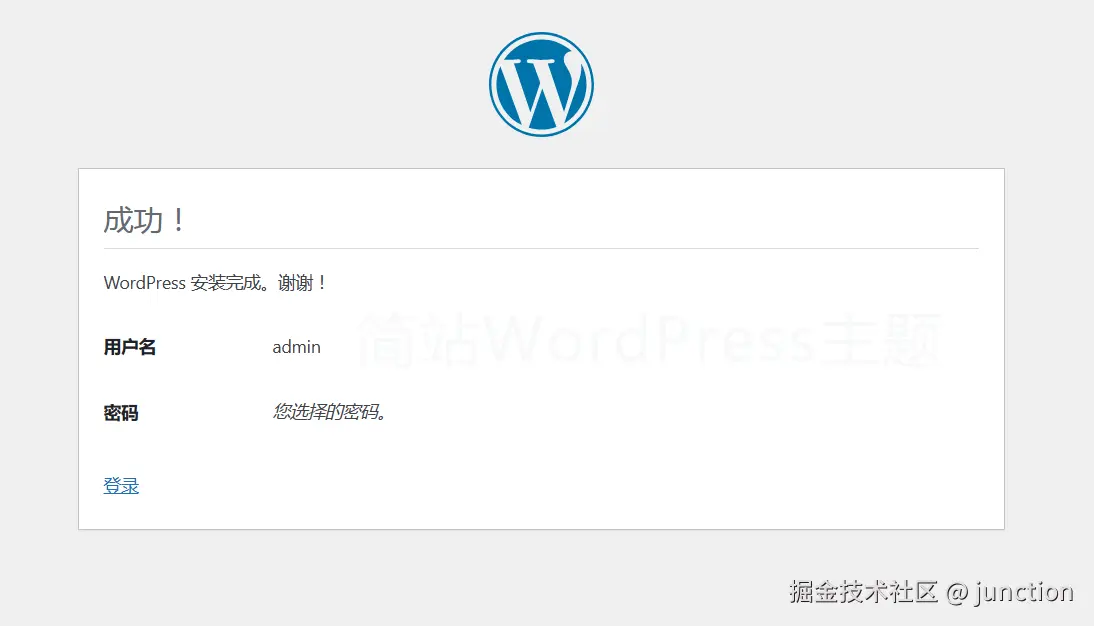
Task: Click the divider line under 成功！
Action: point(541,249)
